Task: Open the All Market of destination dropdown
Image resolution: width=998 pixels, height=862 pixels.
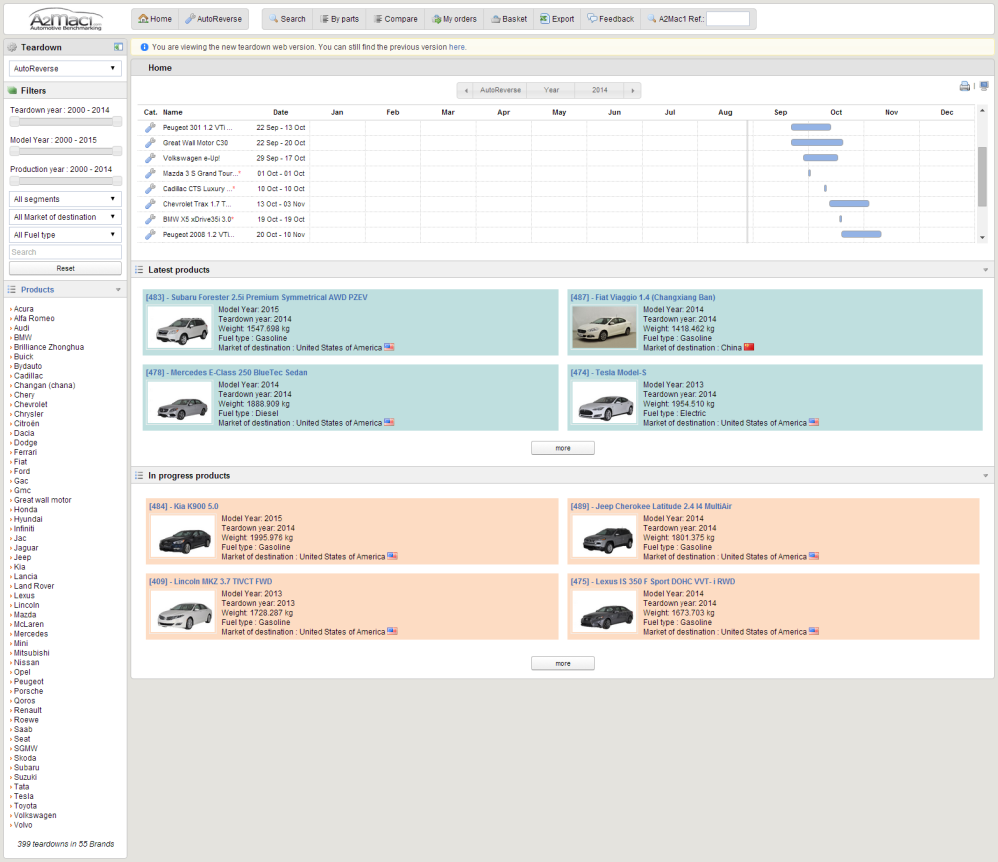Action: tap(65, 217)
